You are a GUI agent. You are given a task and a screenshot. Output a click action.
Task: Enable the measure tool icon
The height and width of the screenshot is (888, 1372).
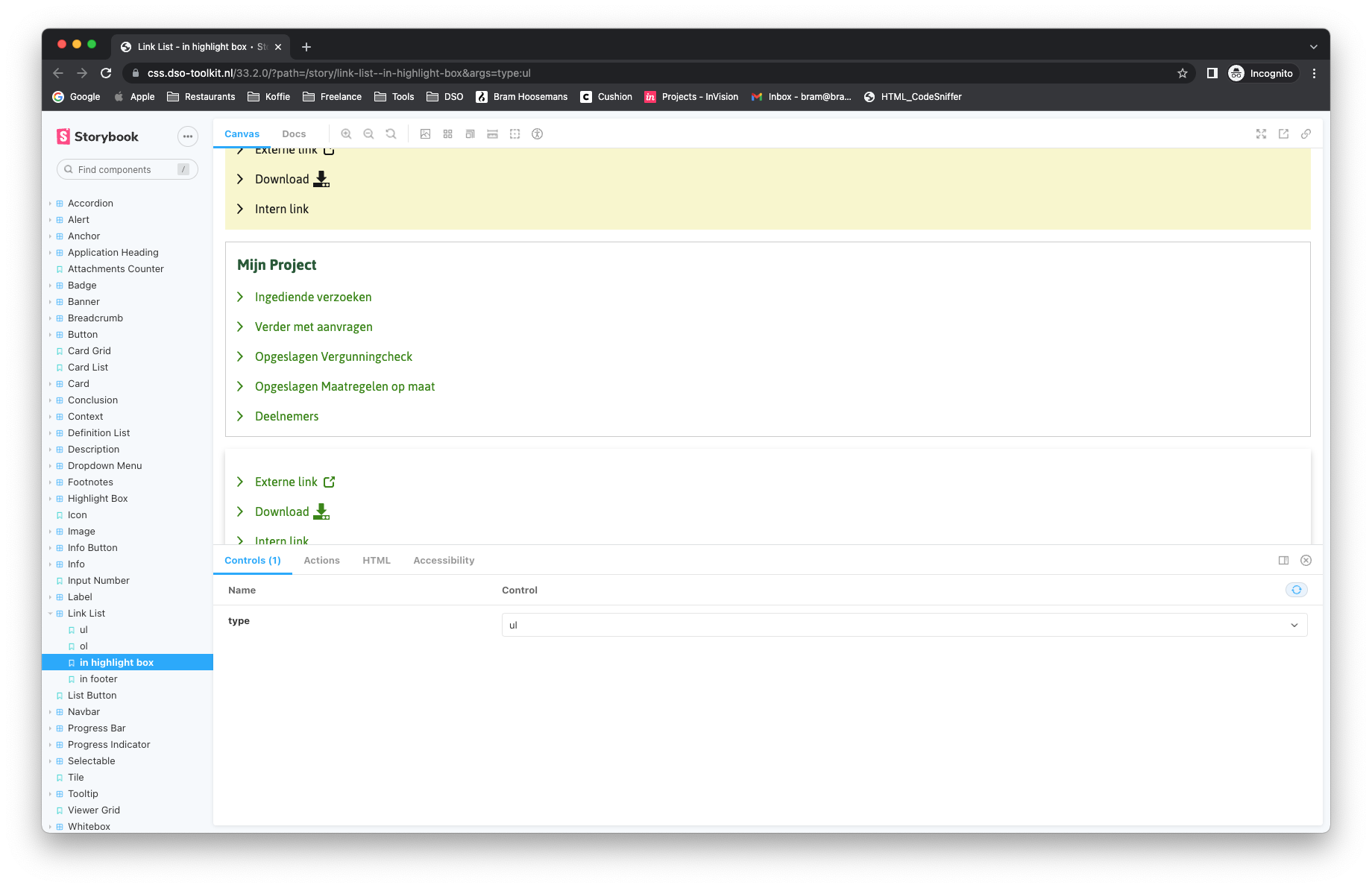coord(492,133)
